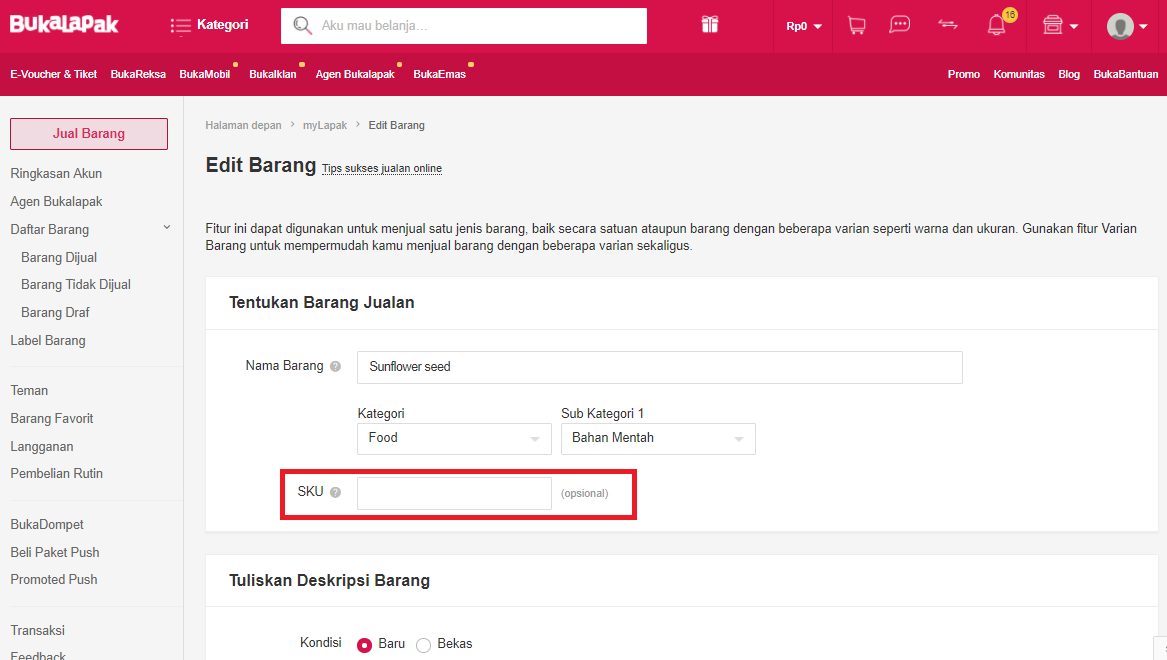This screenshot has height=660, width=1167.
Task: Open the gift box icon
Action: (x=710, y=25)
